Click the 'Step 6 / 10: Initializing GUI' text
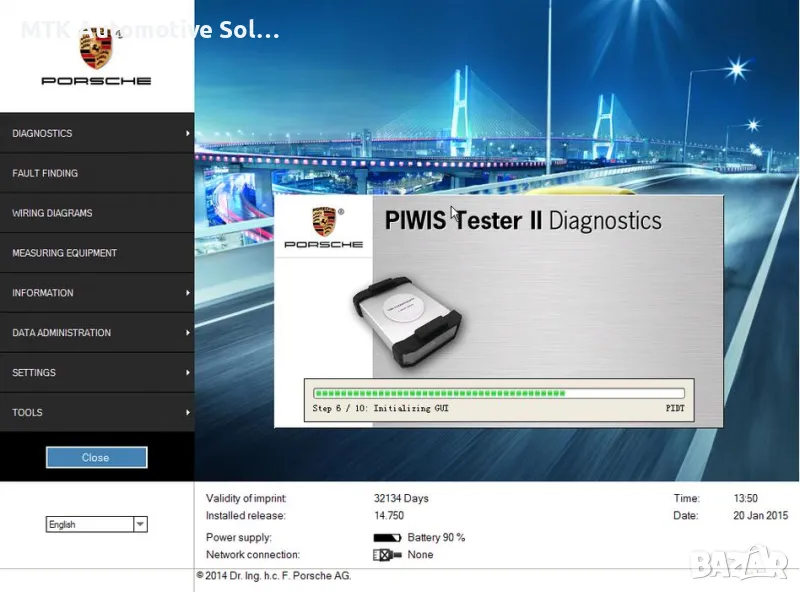Viewport: 800px width, 592px height. tap(381, 408)
